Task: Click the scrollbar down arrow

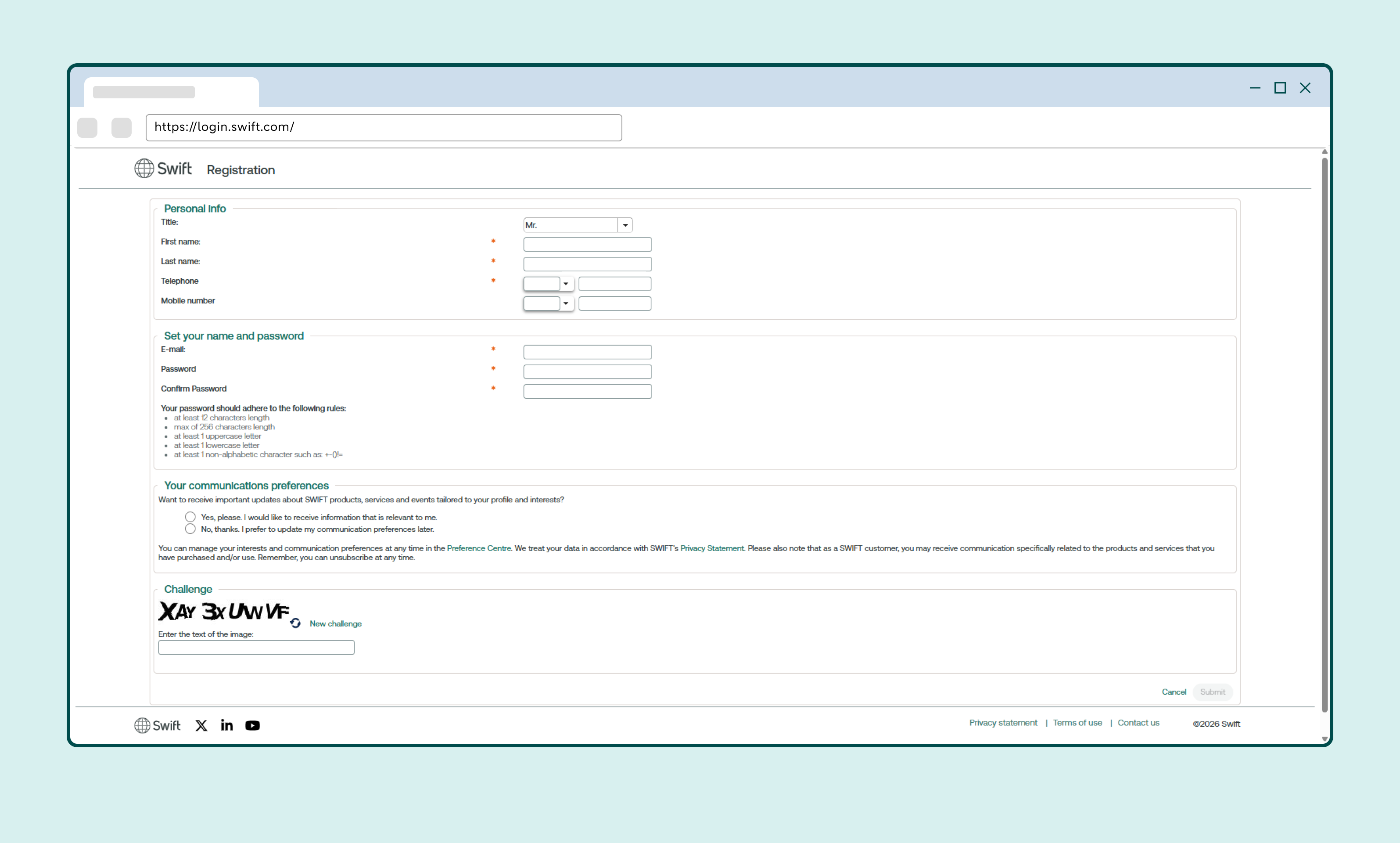Action: (x=1325, y=739)
